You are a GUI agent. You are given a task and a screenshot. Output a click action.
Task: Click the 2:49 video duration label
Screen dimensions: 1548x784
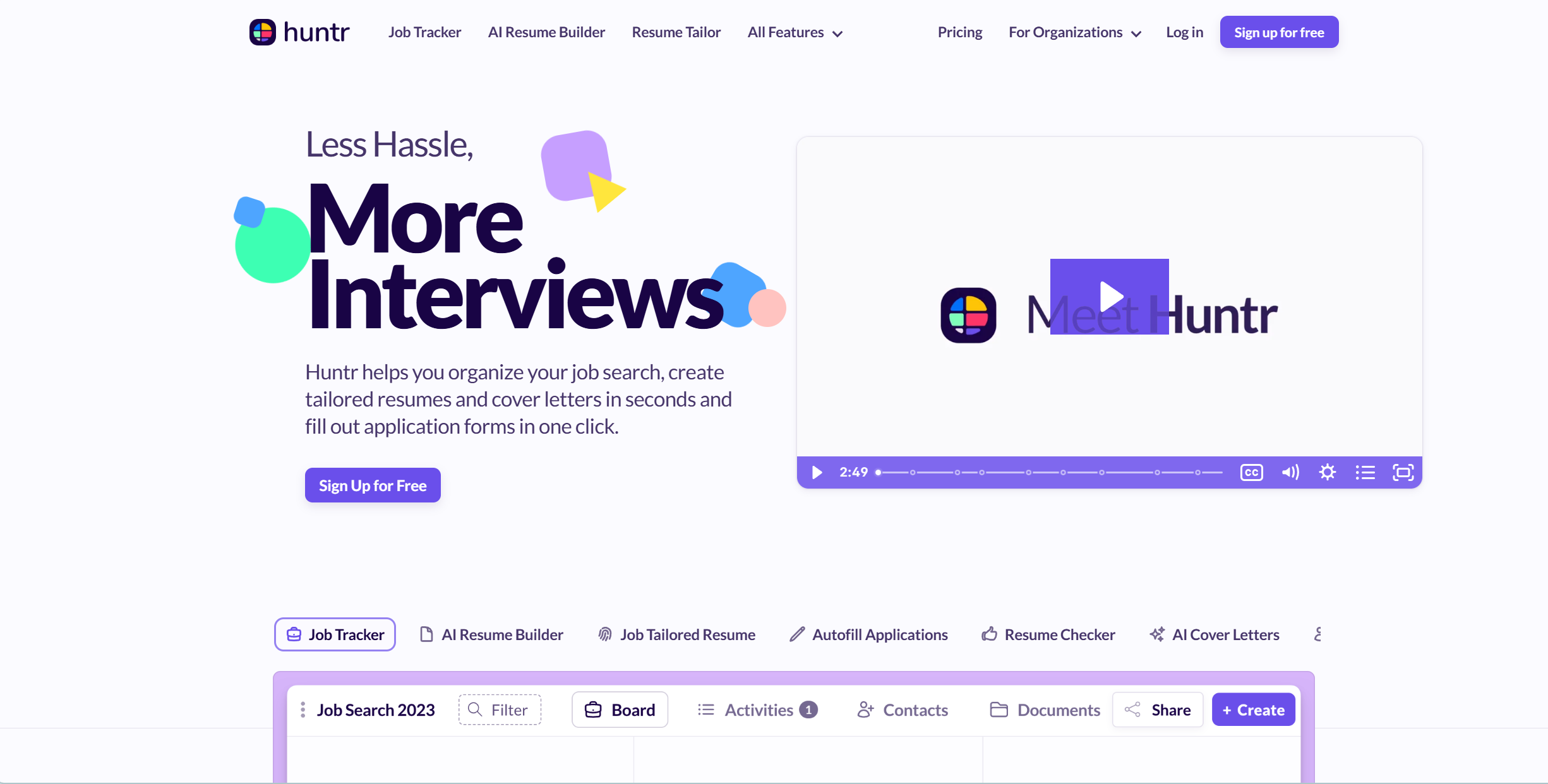pos(853,472)
